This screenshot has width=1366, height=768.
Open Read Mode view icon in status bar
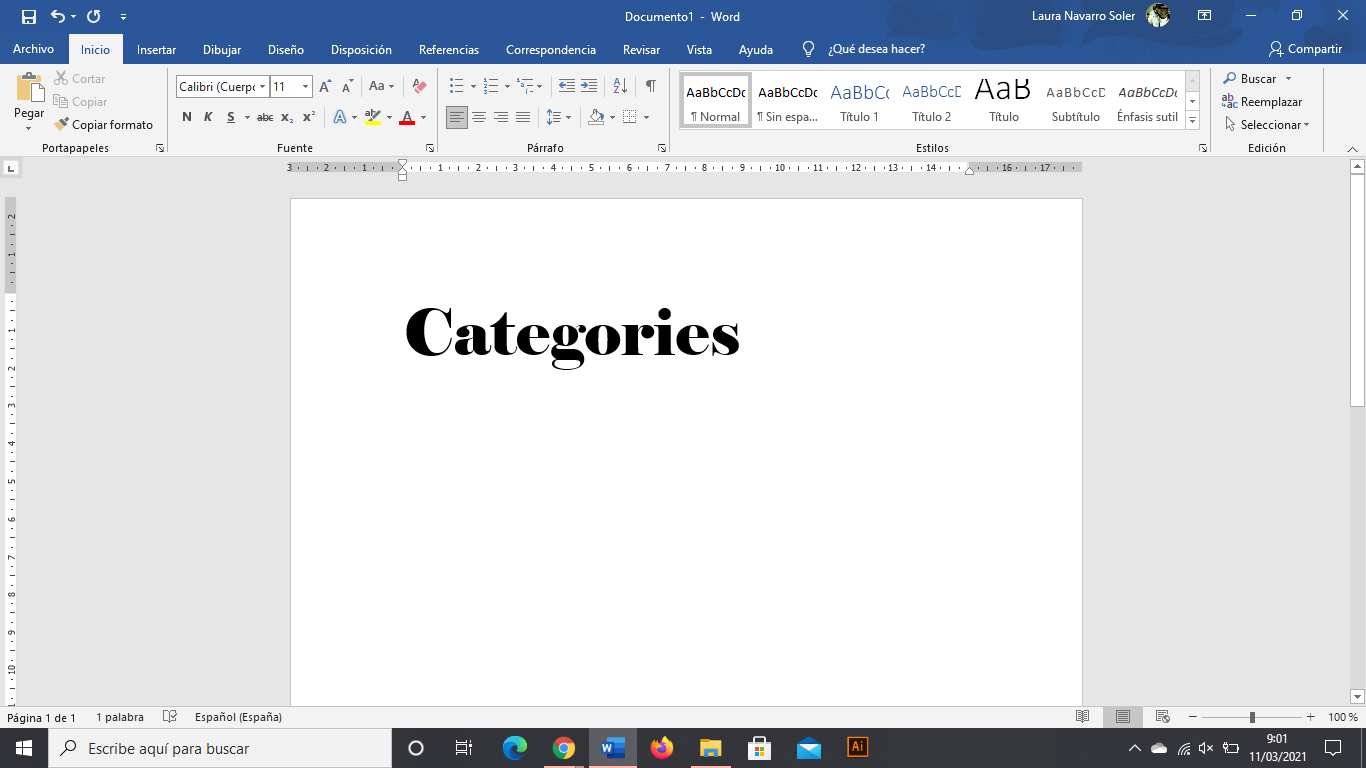point(1082,717)
